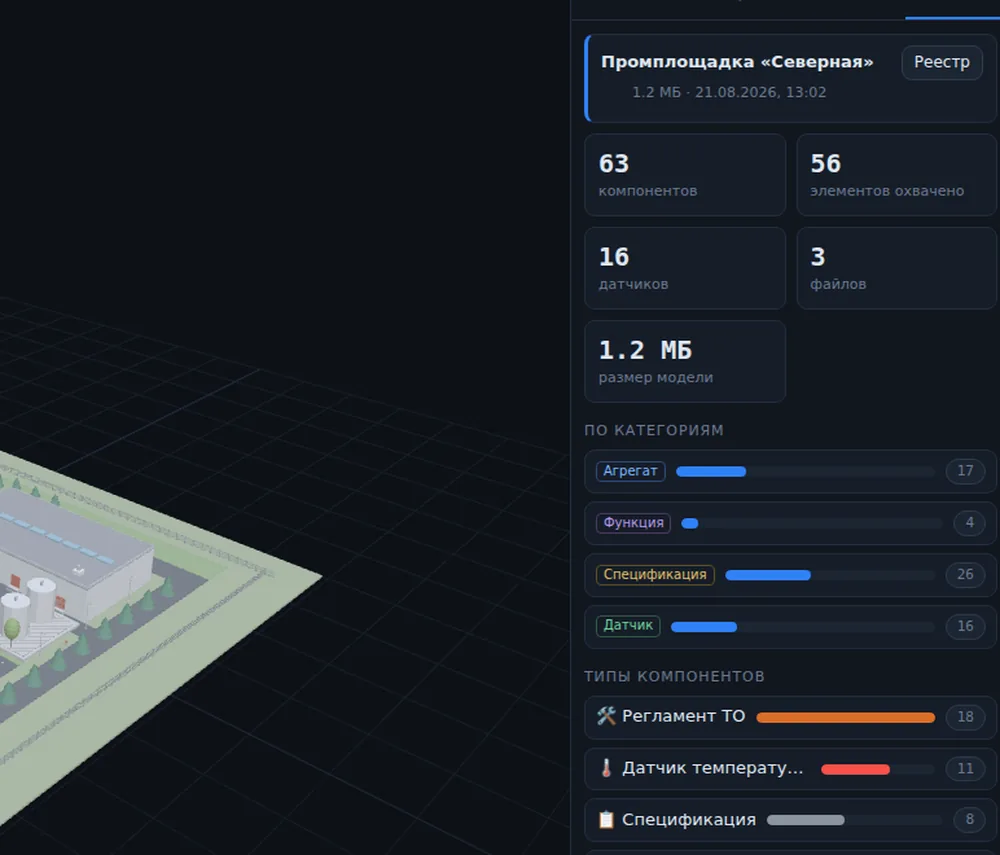Click the tools icon beside Регламент ТО
This screenshot has height=855, width=1000.
point(607,716)
